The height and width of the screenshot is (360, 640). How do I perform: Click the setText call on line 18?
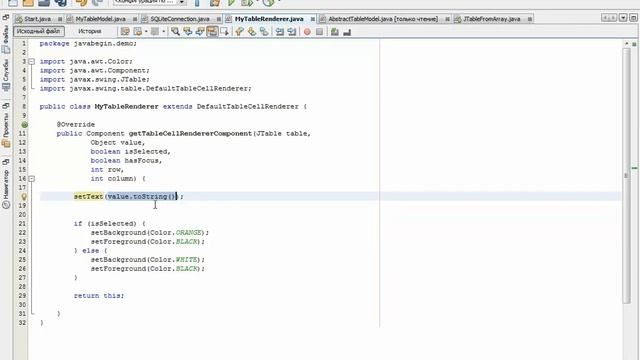point(89,197)
